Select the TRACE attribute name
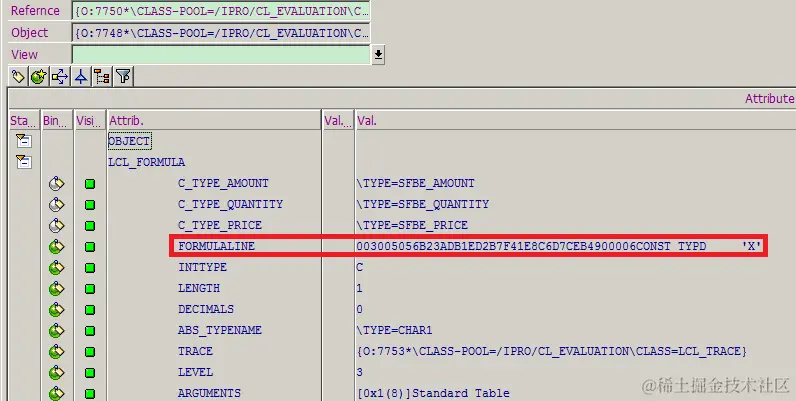796x401 pixels. [195, 351]
